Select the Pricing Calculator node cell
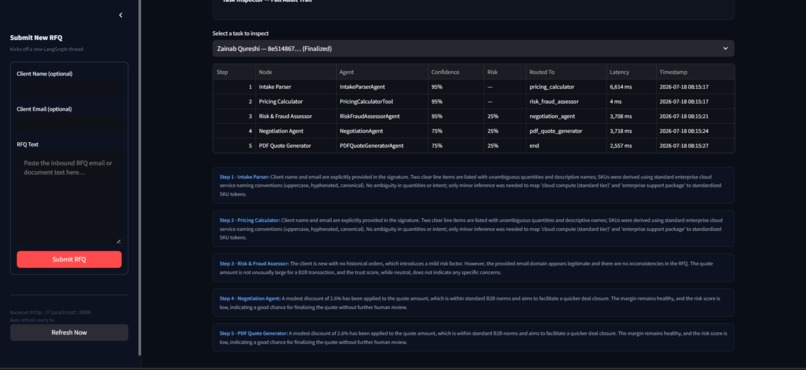This screenshot has width=806, height=370. pos(296,102)
